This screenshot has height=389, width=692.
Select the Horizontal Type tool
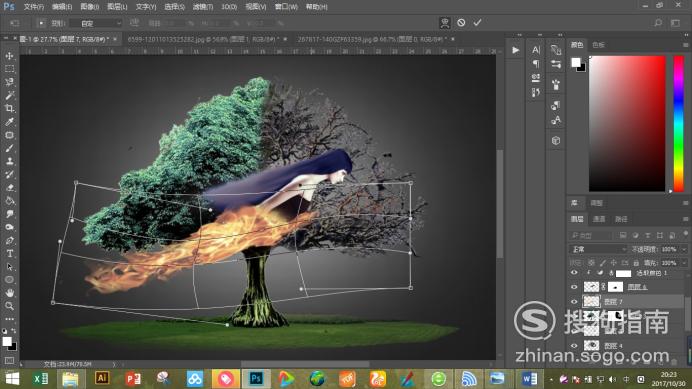click(9, 254)
